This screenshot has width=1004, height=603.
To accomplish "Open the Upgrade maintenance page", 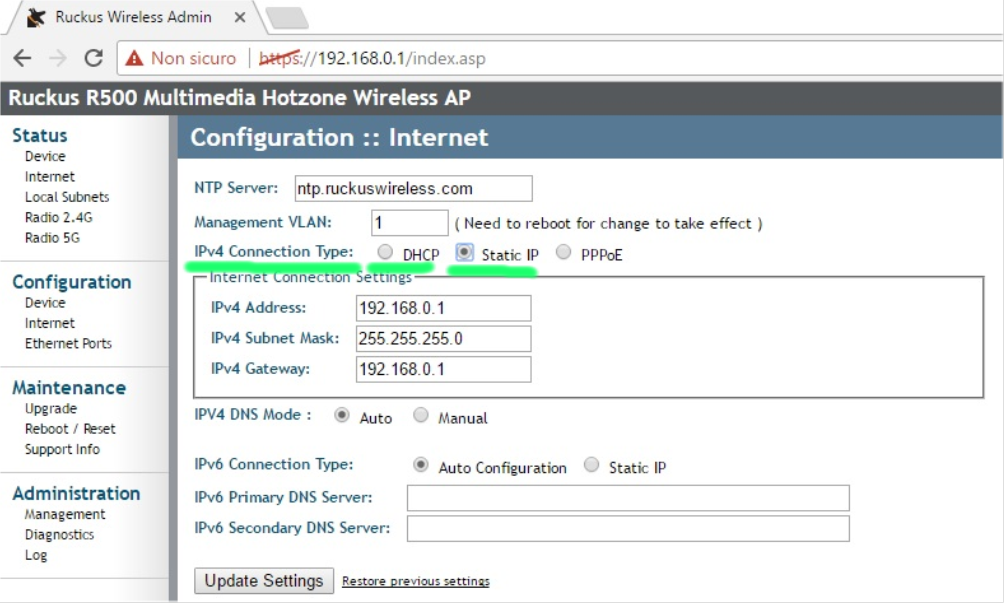I will coord(51,408).
